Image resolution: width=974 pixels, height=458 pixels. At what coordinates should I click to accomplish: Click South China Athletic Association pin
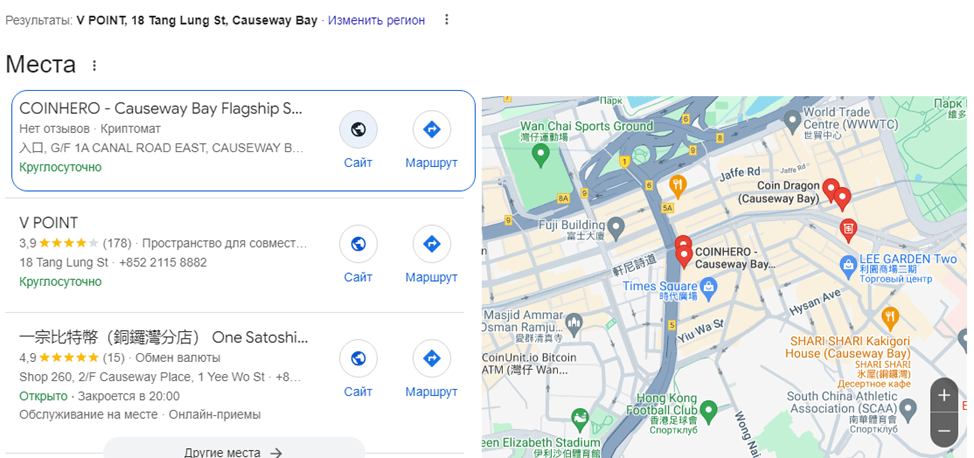coord(908,409)
